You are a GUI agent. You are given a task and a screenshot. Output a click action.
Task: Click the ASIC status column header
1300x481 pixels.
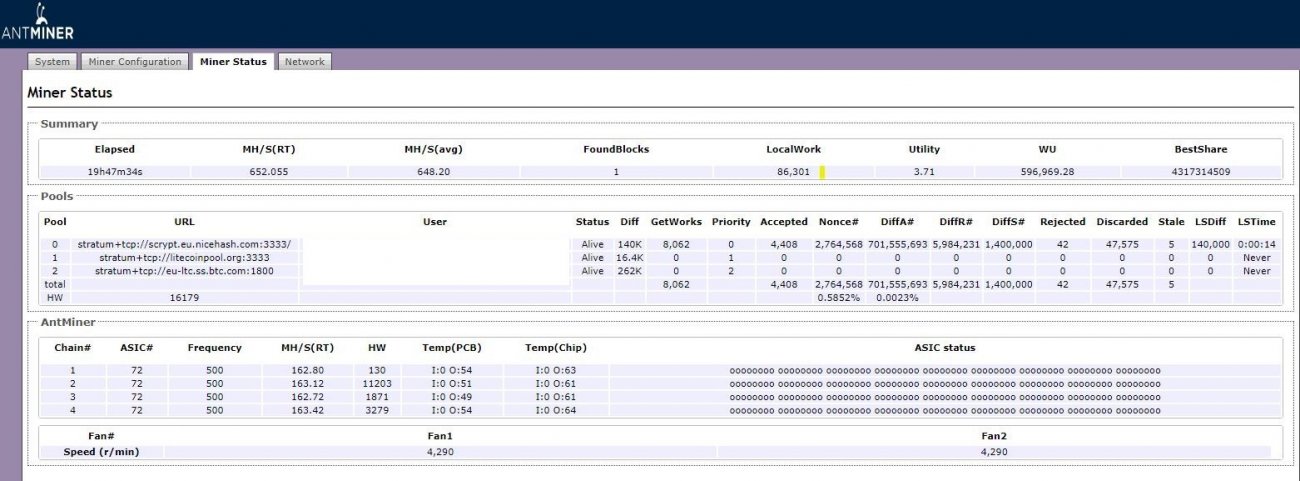tap(944, 347)
